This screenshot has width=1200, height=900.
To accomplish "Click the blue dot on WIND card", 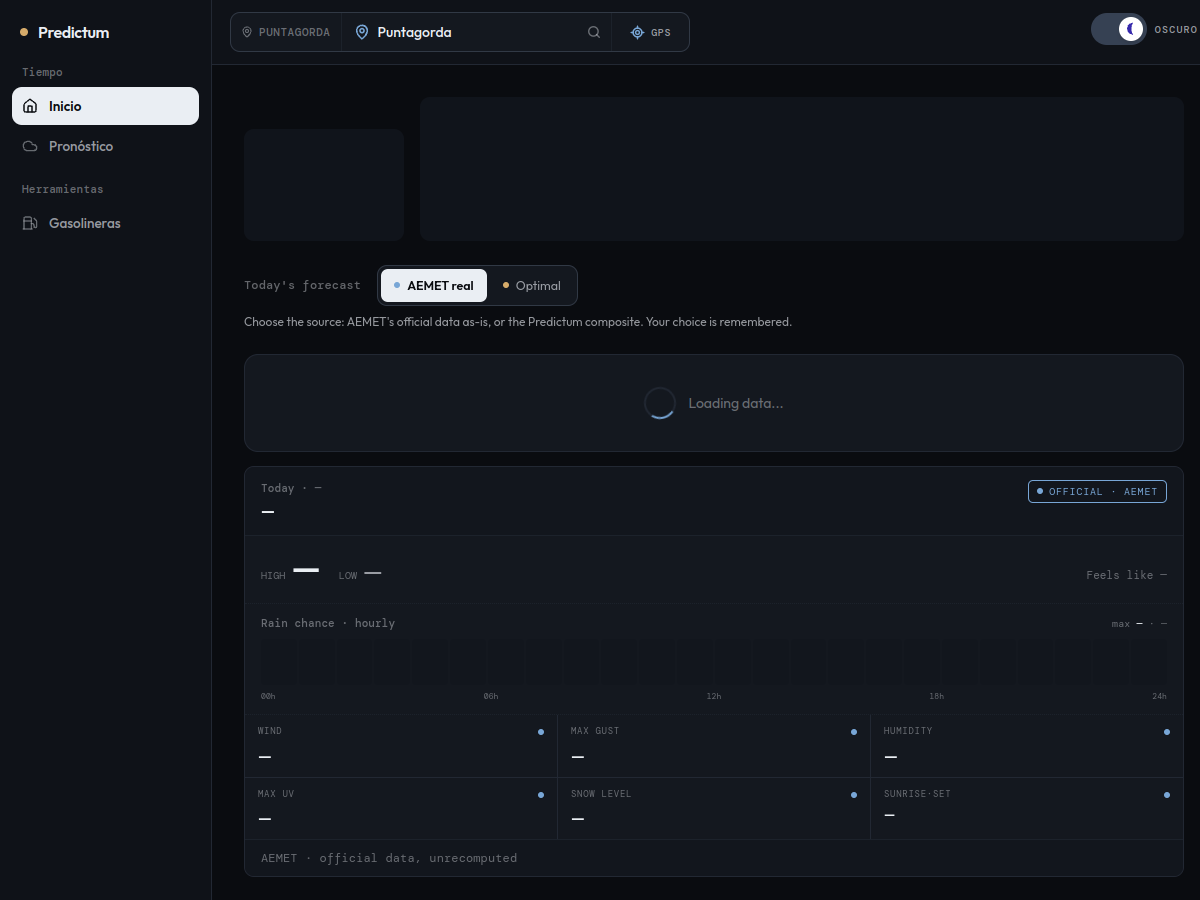I will point(541,732).
